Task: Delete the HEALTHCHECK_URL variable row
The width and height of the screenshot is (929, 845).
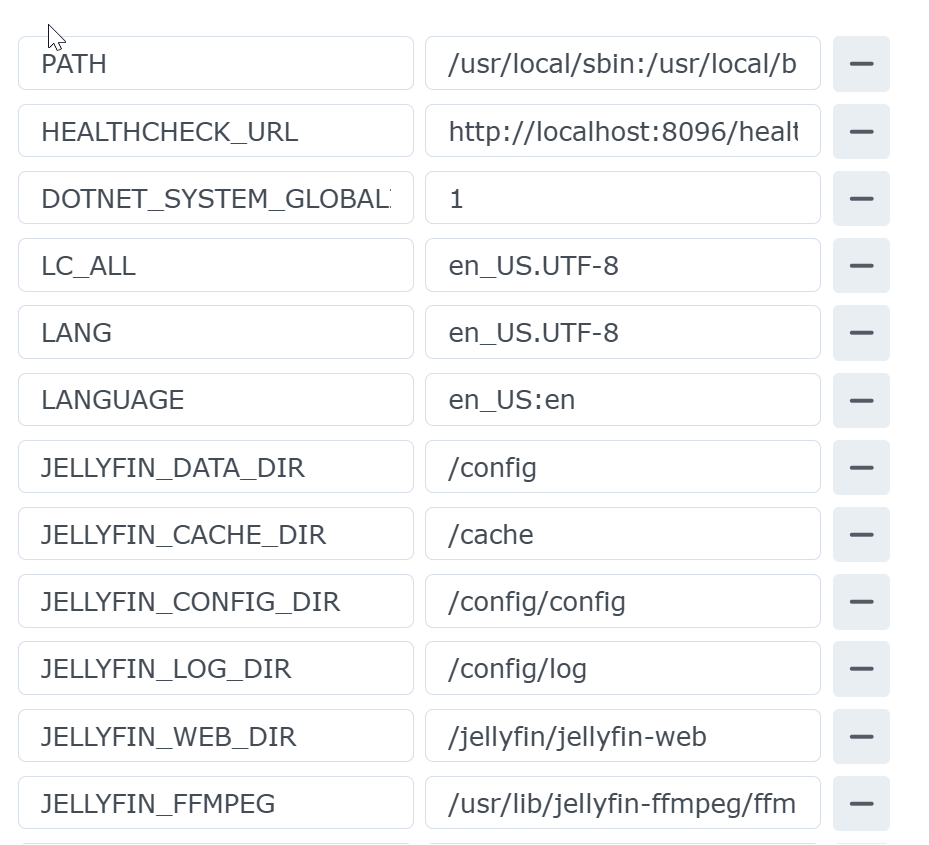Action: pyautogui.click(x=861, y=131)
